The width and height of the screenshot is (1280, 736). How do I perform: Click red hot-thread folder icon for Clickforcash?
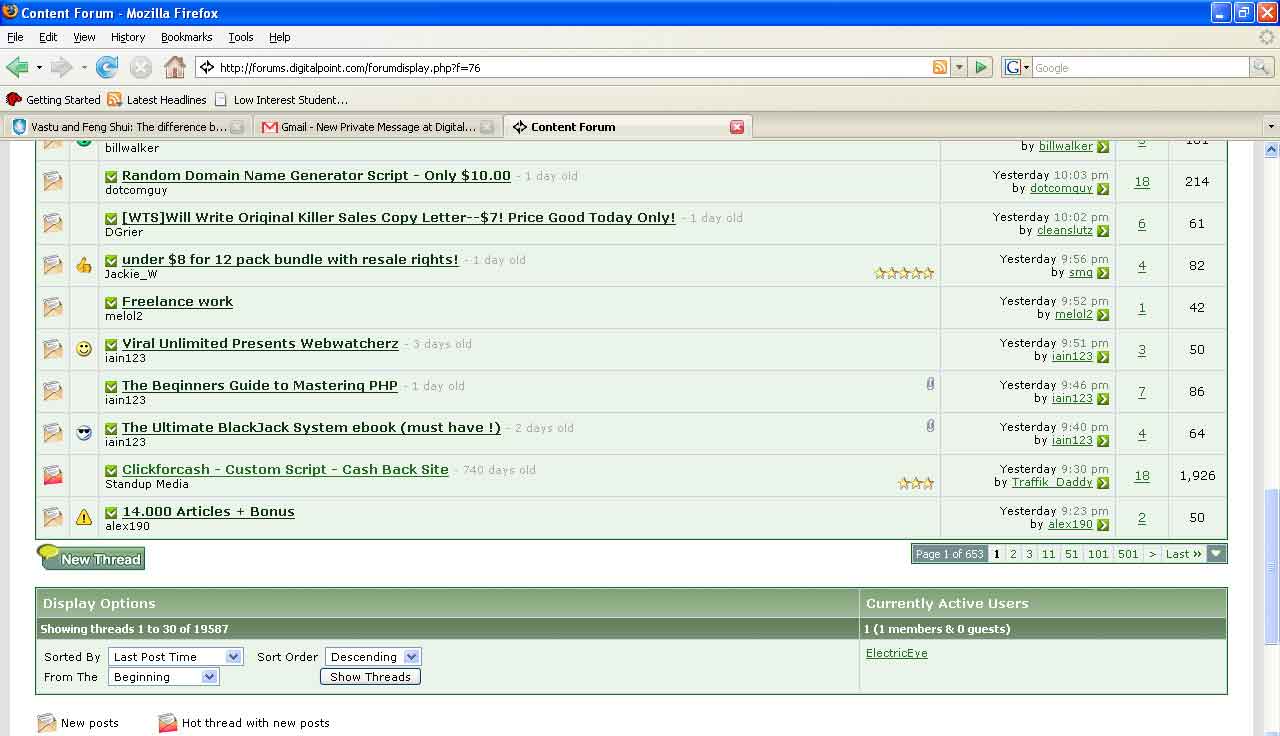click(x=53, y=475)
